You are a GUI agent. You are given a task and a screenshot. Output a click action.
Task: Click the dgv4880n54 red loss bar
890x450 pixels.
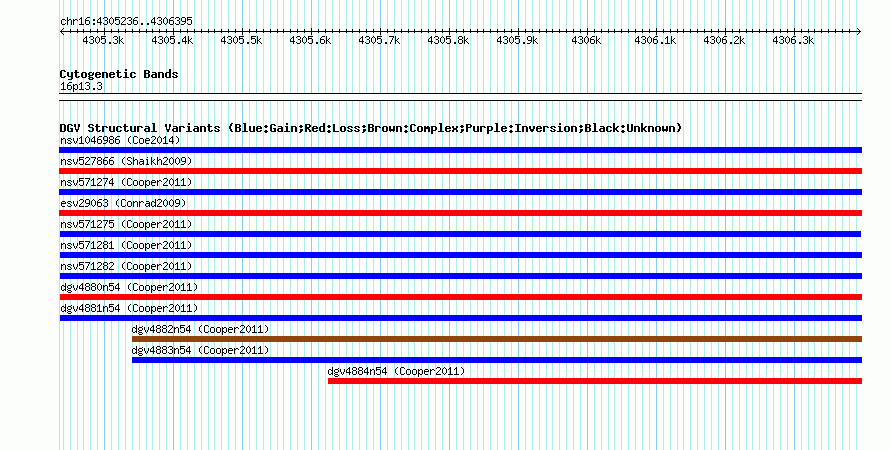click(460, 297)
